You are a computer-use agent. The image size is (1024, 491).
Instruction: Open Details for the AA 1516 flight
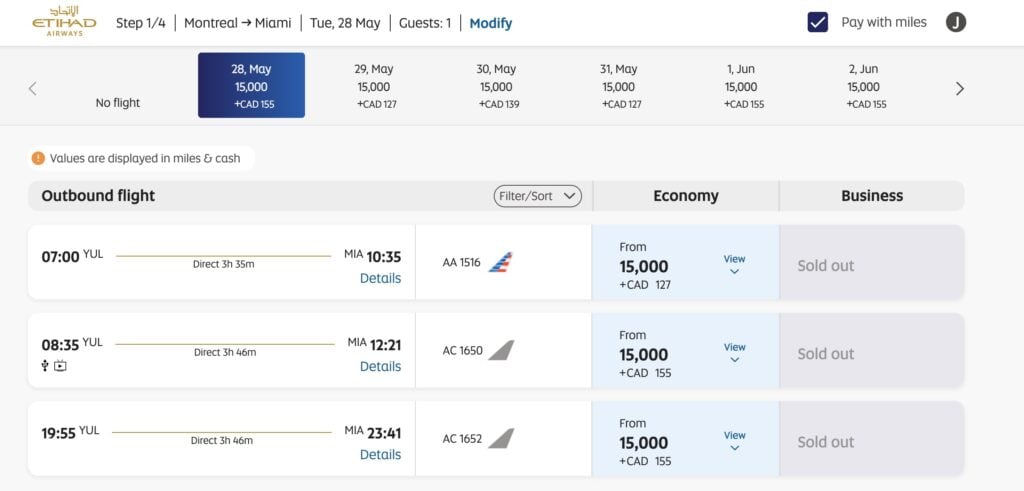click(x=380, y=278)
